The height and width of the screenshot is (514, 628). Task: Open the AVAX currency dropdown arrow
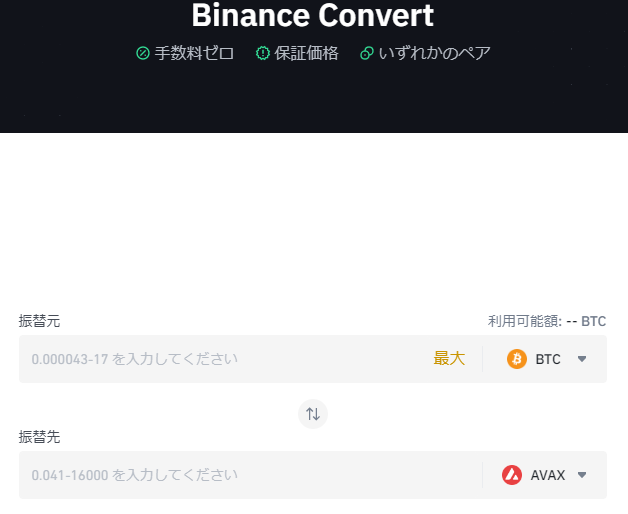click(582, 475)
